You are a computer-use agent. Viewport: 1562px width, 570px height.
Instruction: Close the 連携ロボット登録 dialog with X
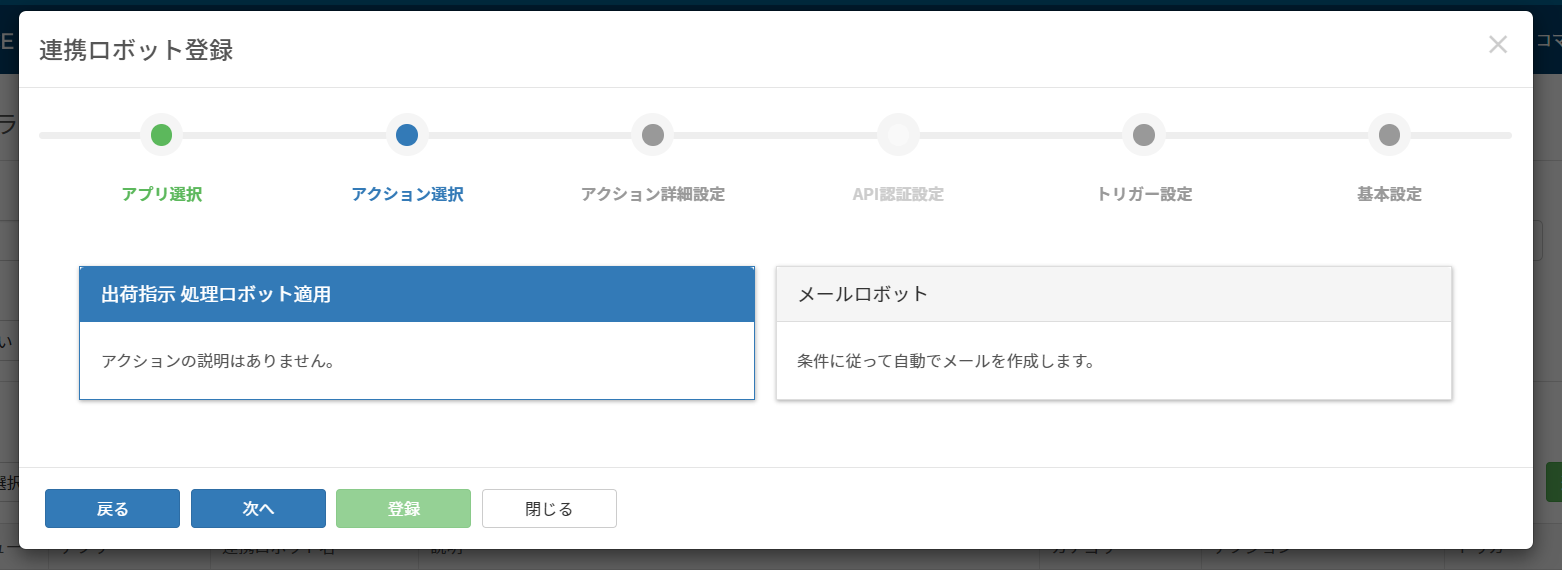(x=1497, y=45)
